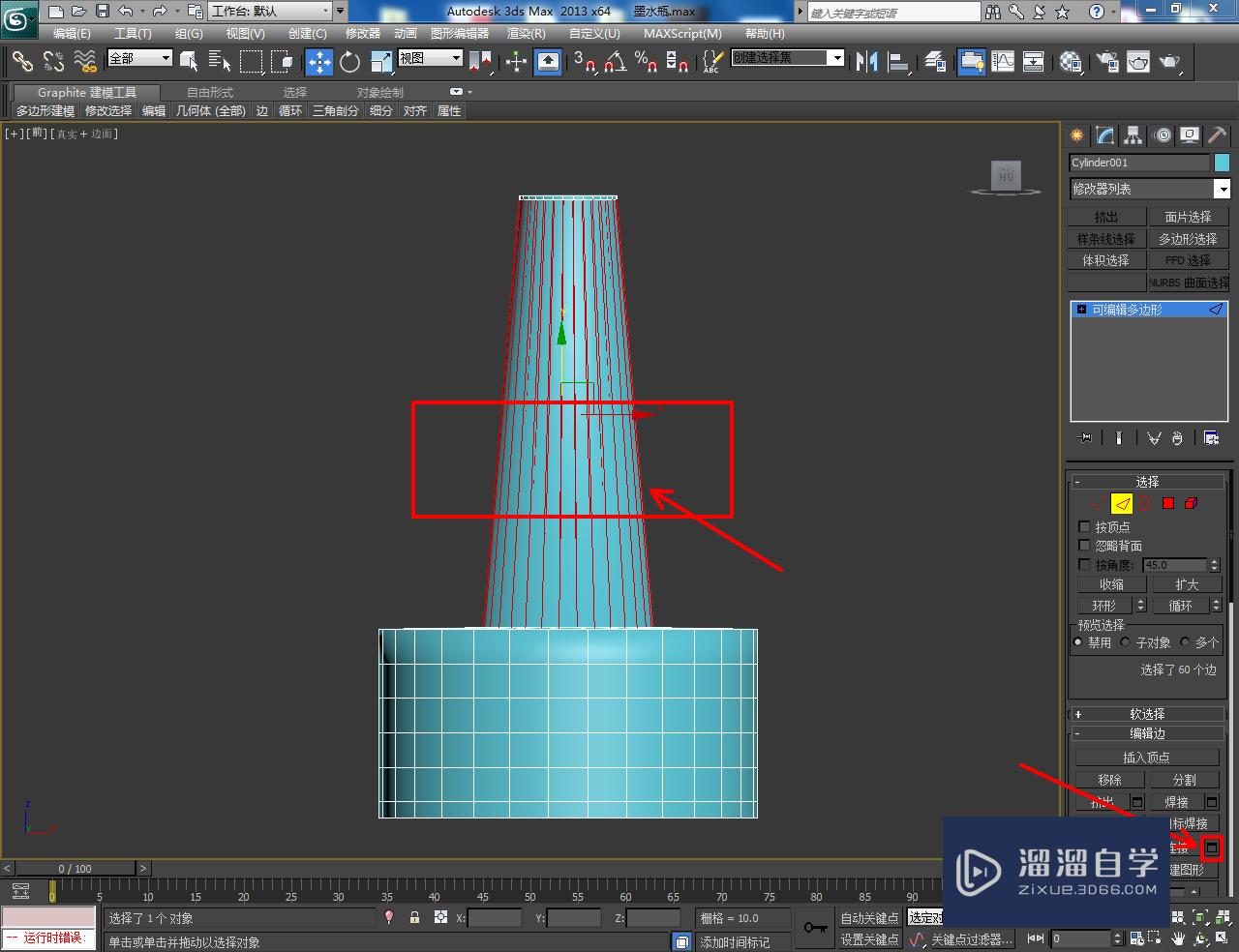
Task: Open the 编辑(E) menu
Action: [x=72, y=33]
